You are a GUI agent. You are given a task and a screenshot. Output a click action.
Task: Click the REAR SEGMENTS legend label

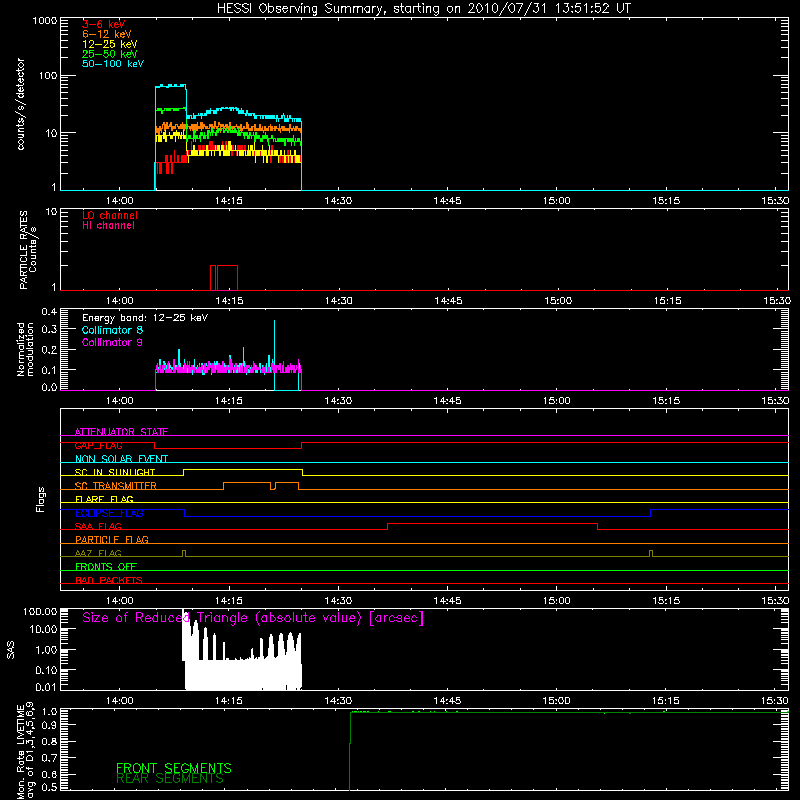170,779
